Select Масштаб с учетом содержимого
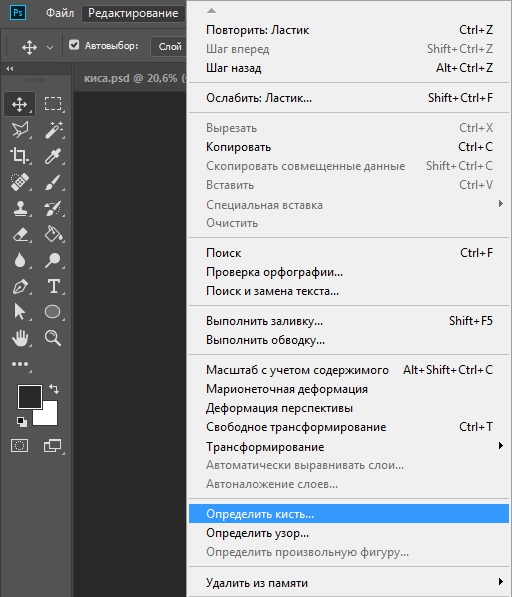Image resolution: width=512 pixels, height=597 pixels. (349, 370)
